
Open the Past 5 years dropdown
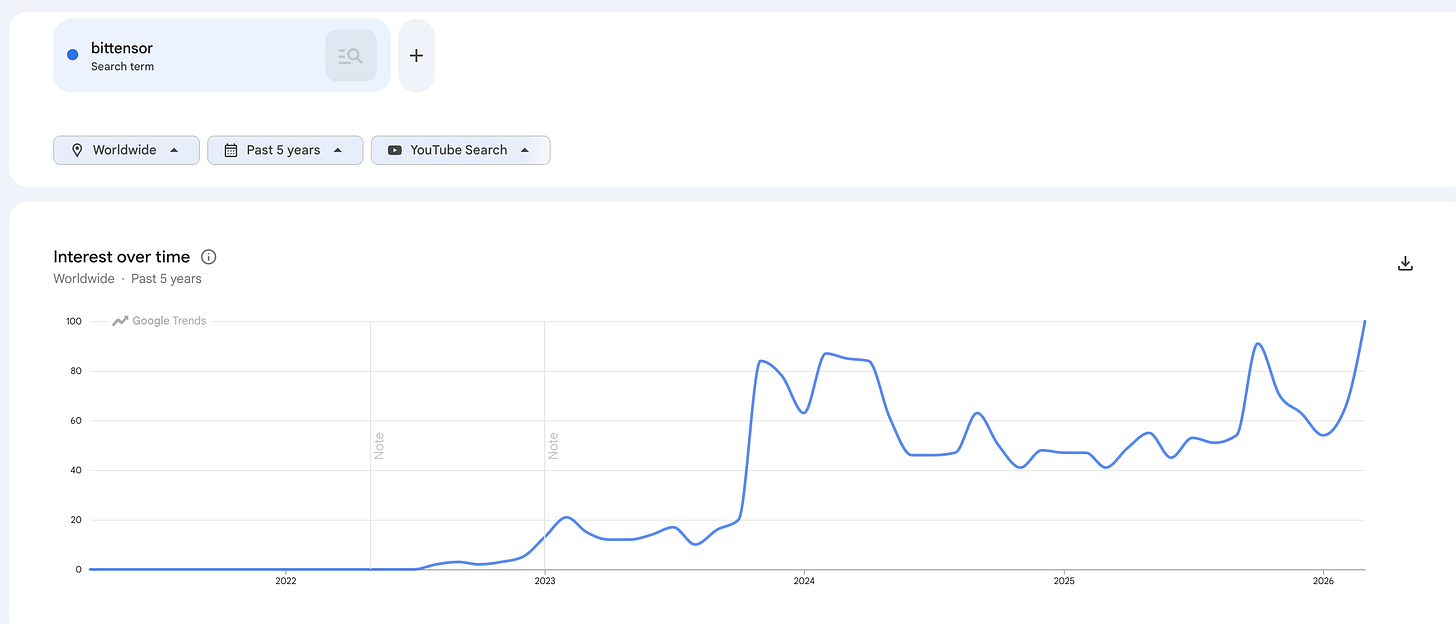[285, 150]
